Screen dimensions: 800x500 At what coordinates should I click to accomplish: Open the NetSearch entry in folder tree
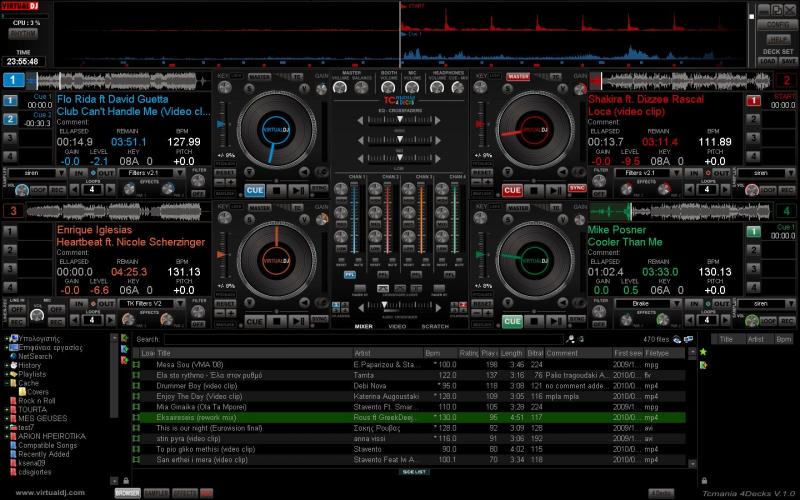point(35,356)
